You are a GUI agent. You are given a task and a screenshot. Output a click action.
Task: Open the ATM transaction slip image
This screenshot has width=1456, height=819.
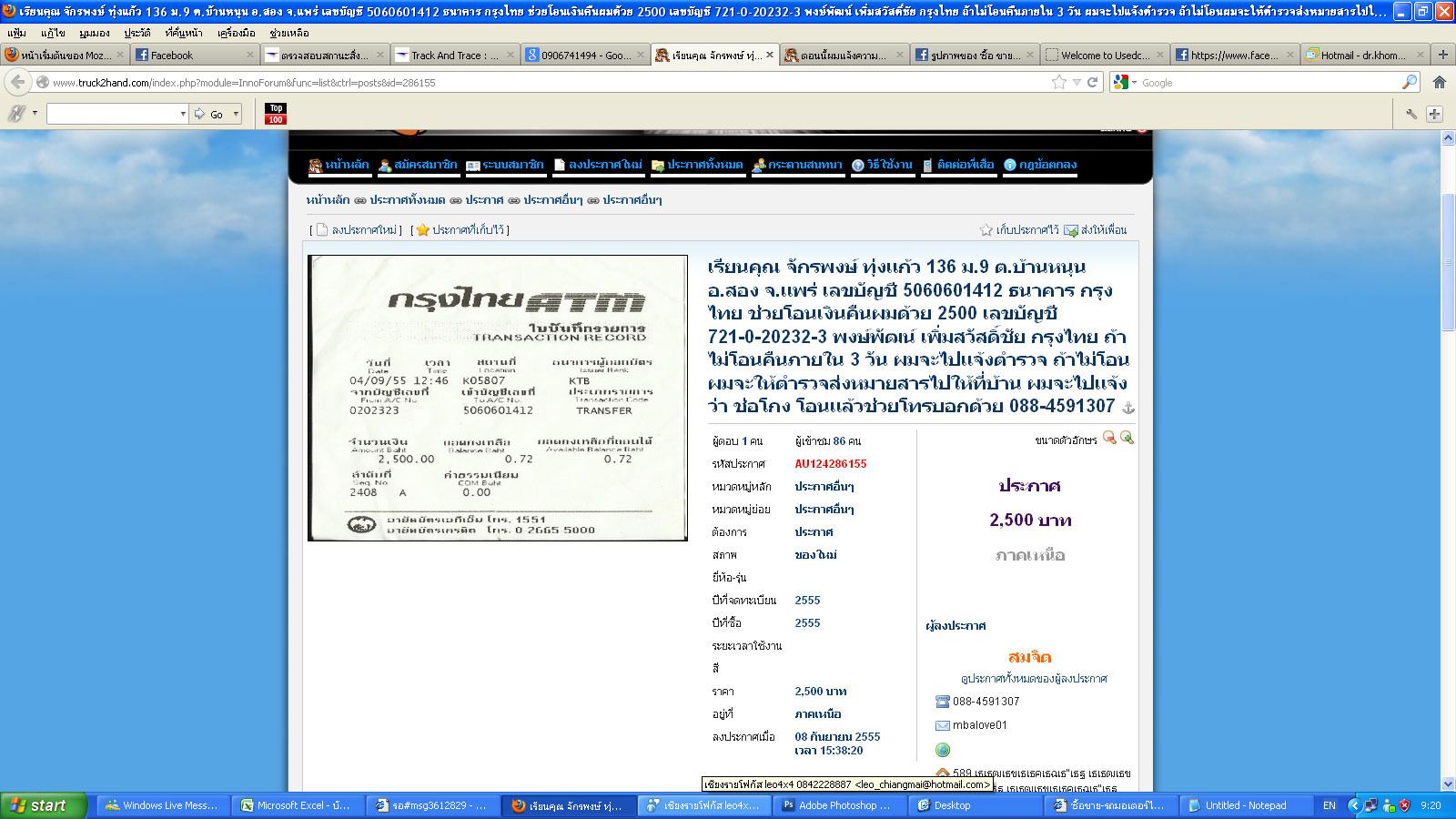pyautogui.click(x=498, y=398)
